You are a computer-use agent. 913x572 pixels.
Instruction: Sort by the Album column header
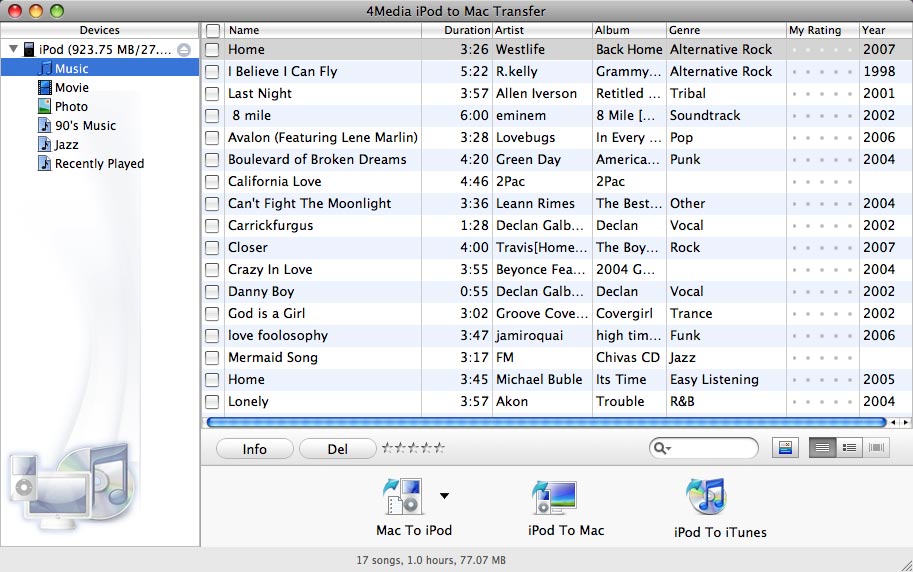click(629, 30)
